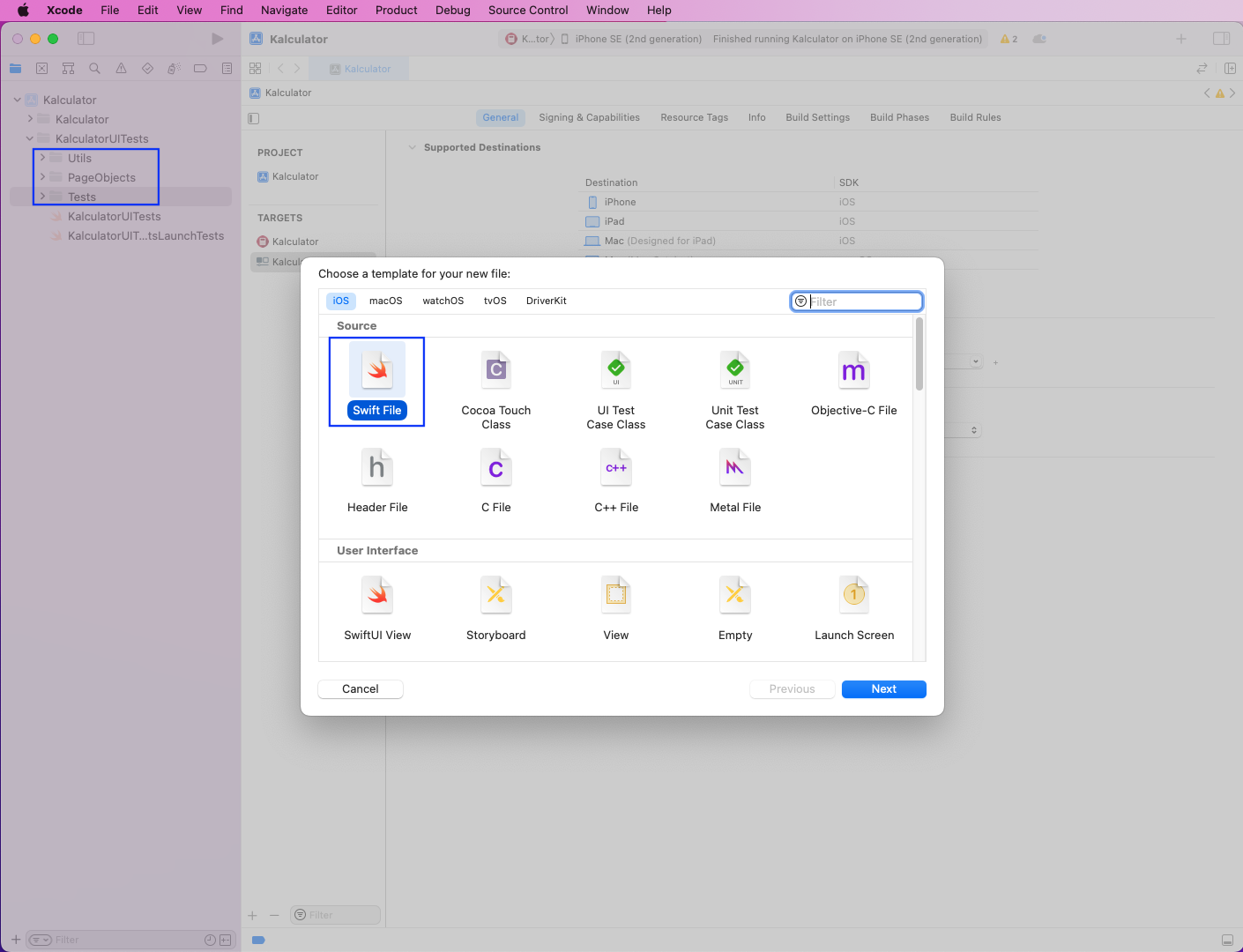The width and height of the screenshot is (1243, 952).
Task: Click the add editor split icon
Action: point(1230,69)
